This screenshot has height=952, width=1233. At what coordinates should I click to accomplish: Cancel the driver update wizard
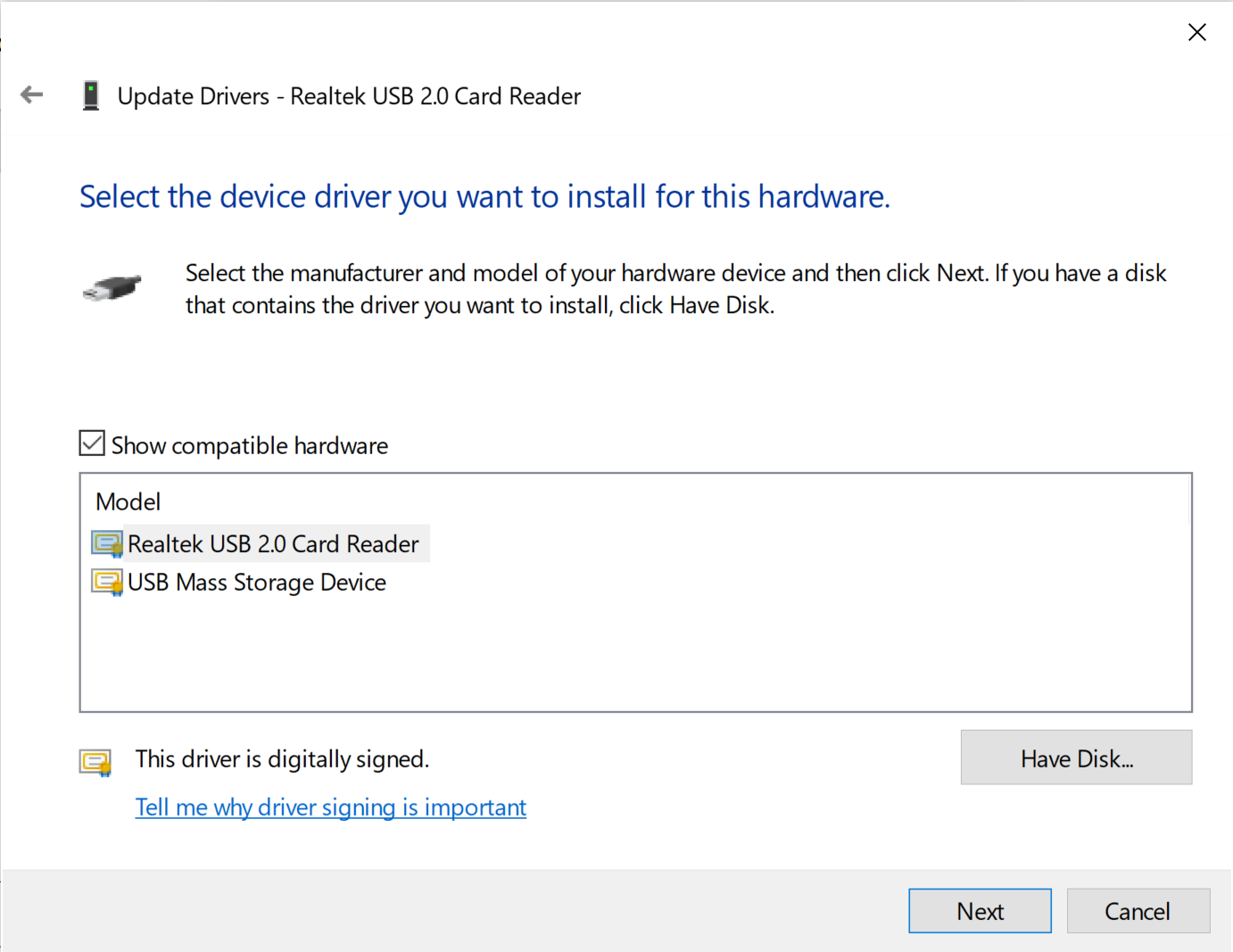[x=1138, y=911]
